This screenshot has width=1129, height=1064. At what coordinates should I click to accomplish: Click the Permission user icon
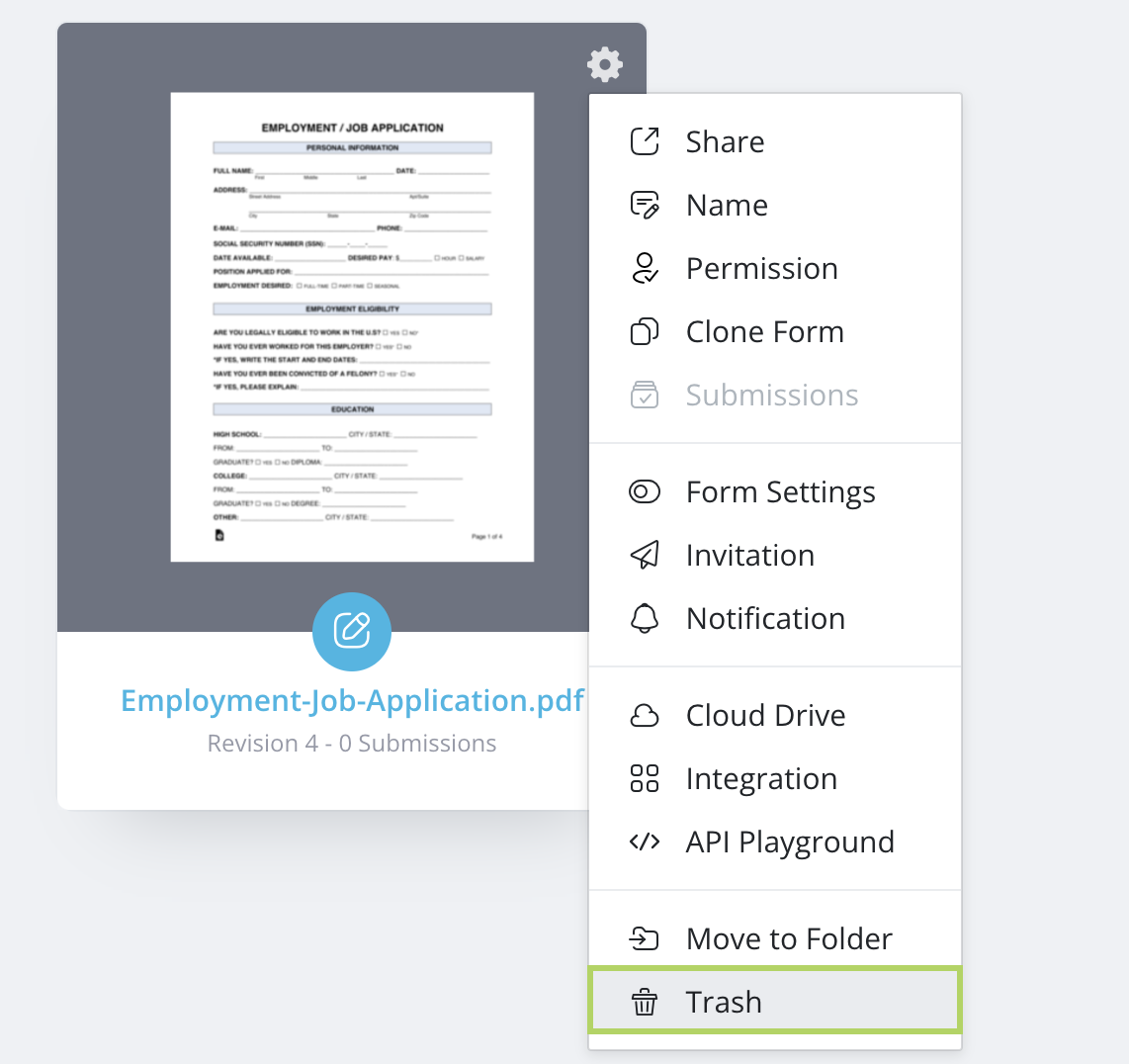[645, 268]
